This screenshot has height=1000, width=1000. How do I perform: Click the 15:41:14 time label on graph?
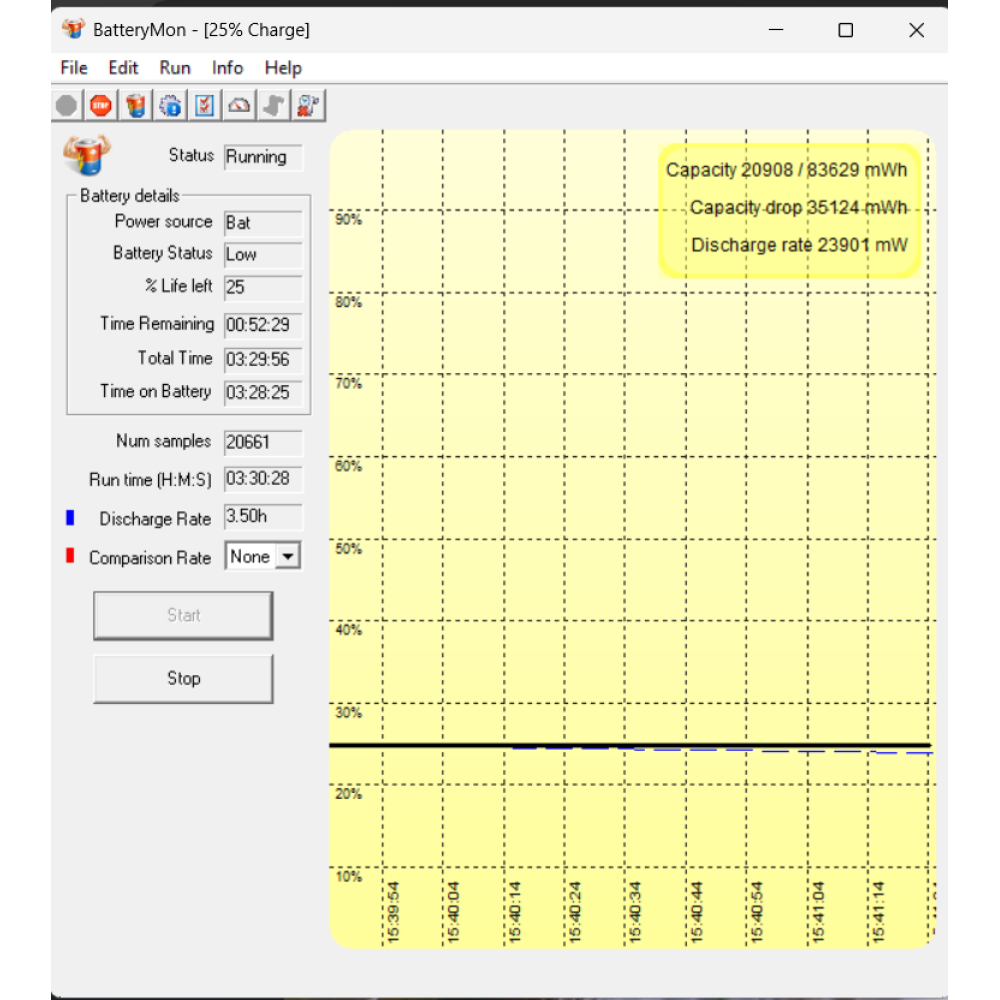[x=878, y=912]
